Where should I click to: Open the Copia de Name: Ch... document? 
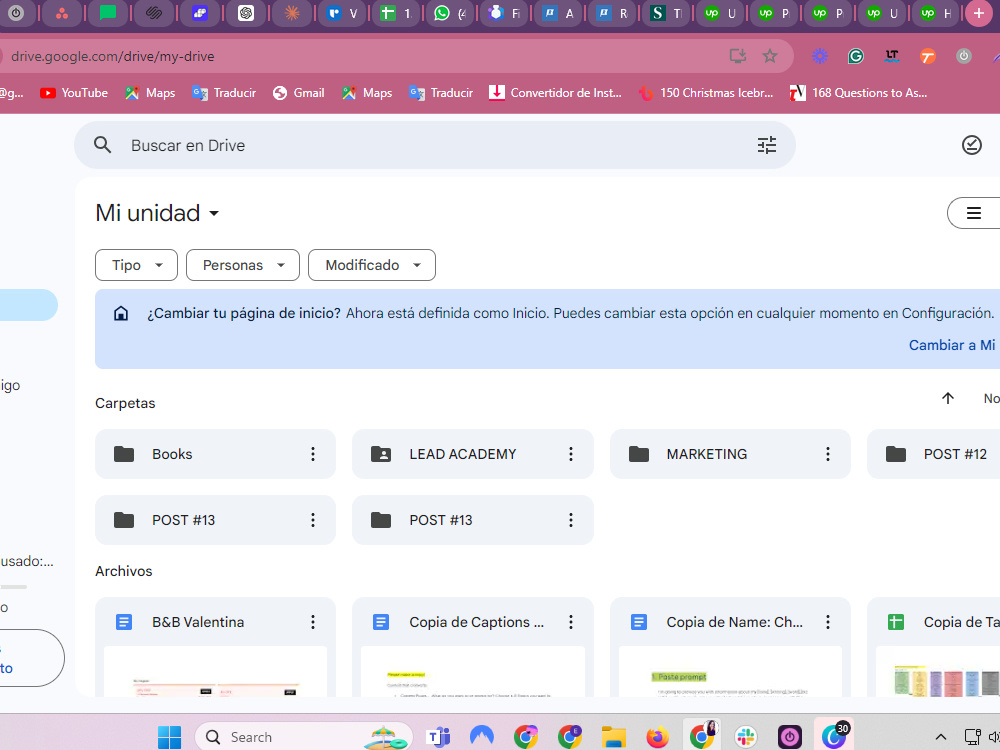pyautogui.click(x=734, y=622)
